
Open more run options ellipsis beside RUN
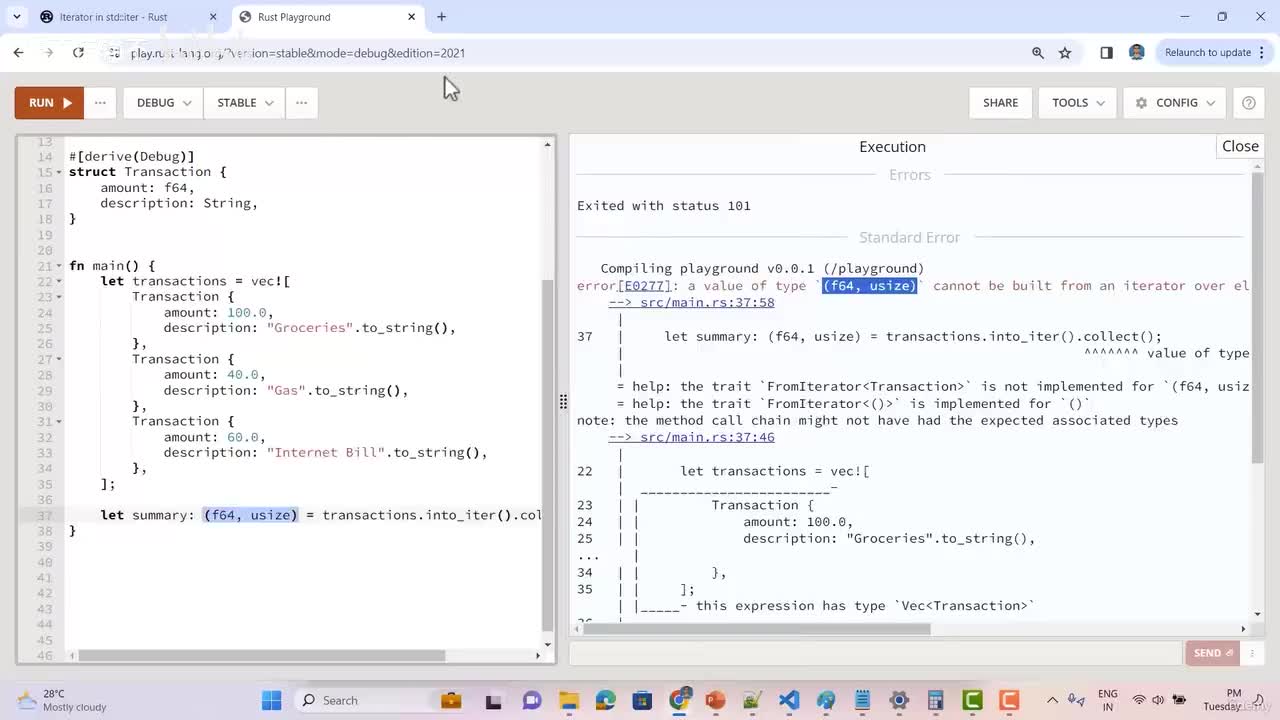(x=100, y=103)
